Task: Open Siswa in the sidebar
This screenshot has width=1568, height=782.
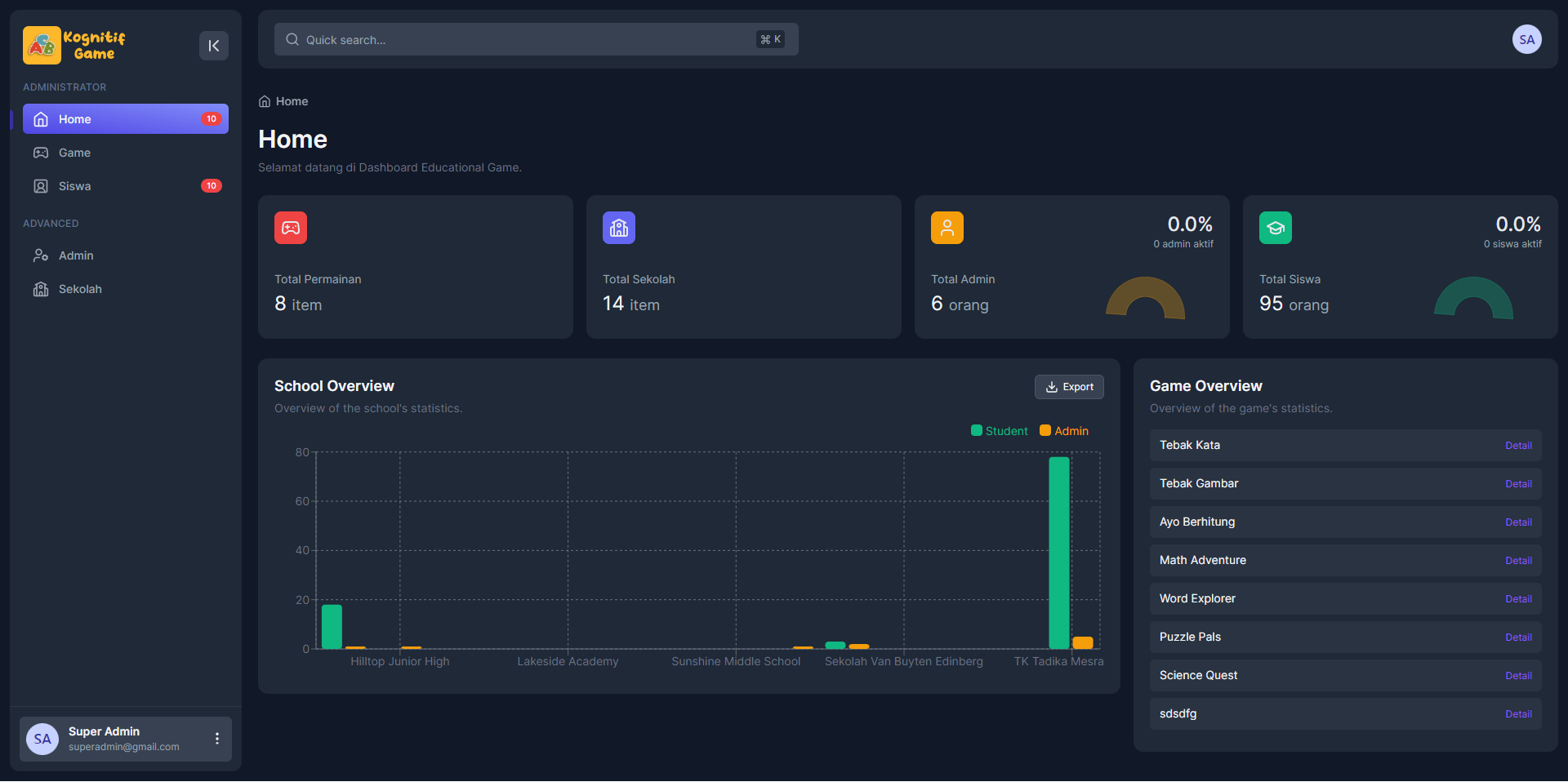Action: (126, 186)
